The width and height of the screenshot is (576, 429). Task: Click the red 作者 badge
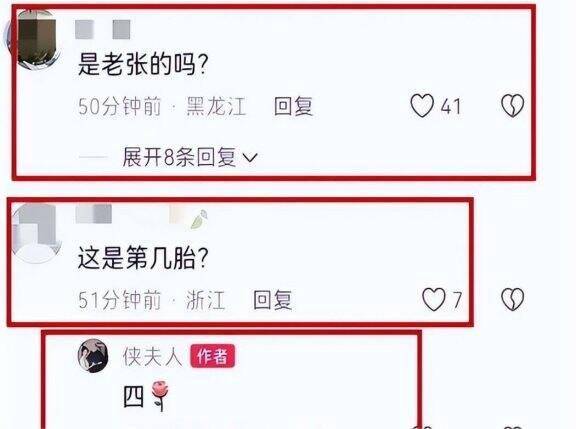[x=212, y=356]
